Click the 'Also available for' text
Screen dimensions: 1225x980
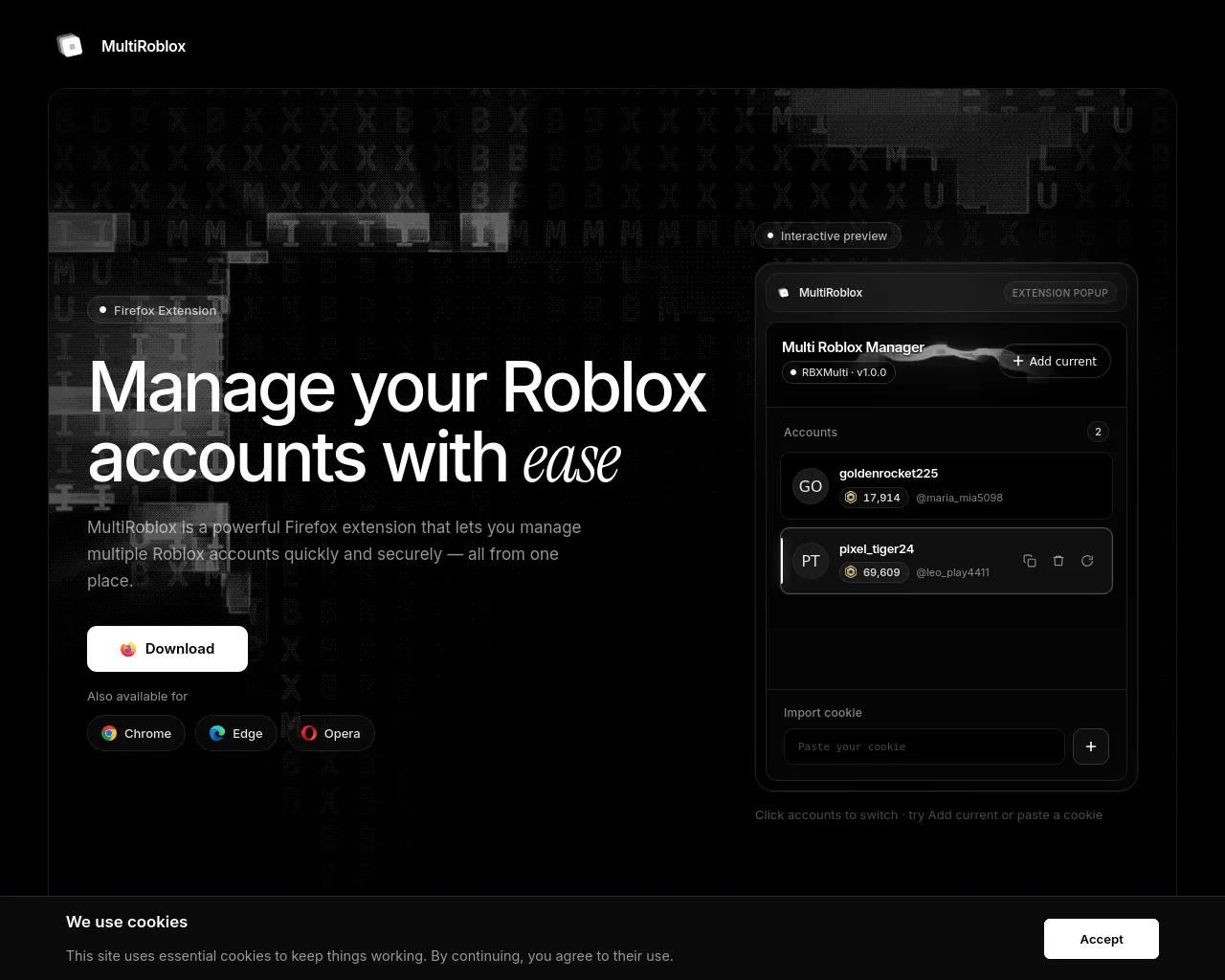(x=138, y=697)
